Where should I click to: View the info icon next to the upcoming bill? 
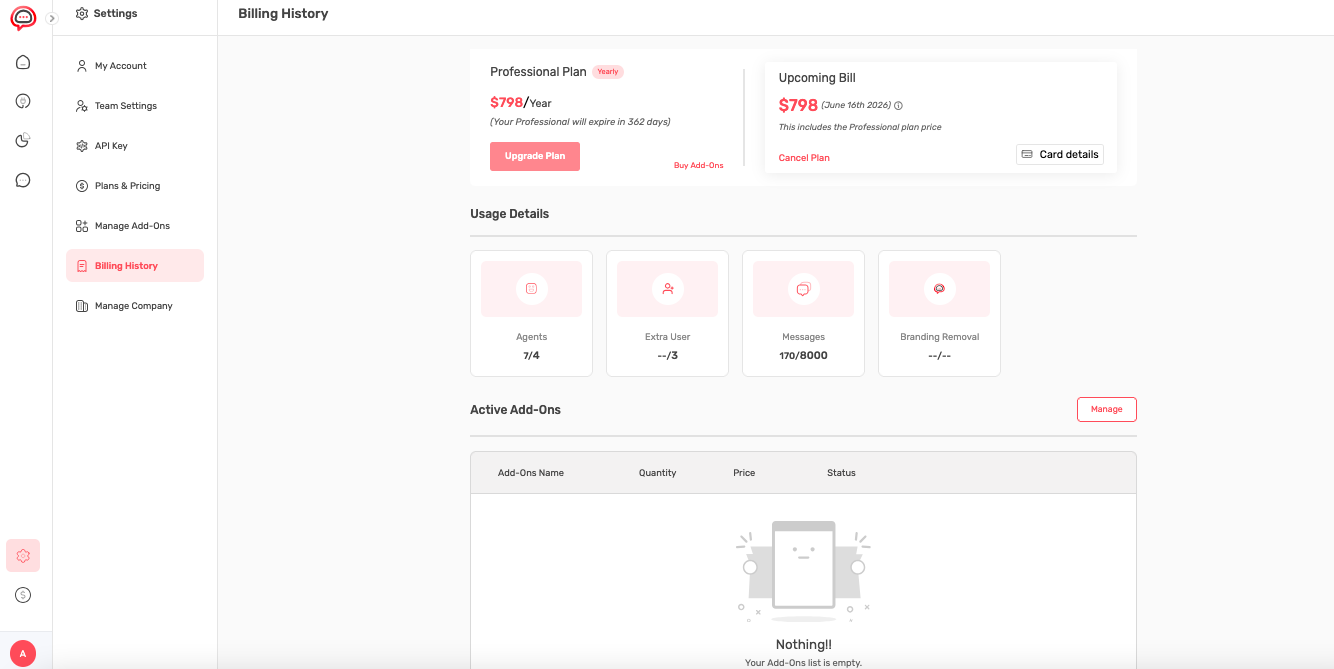tap(898, 104)
